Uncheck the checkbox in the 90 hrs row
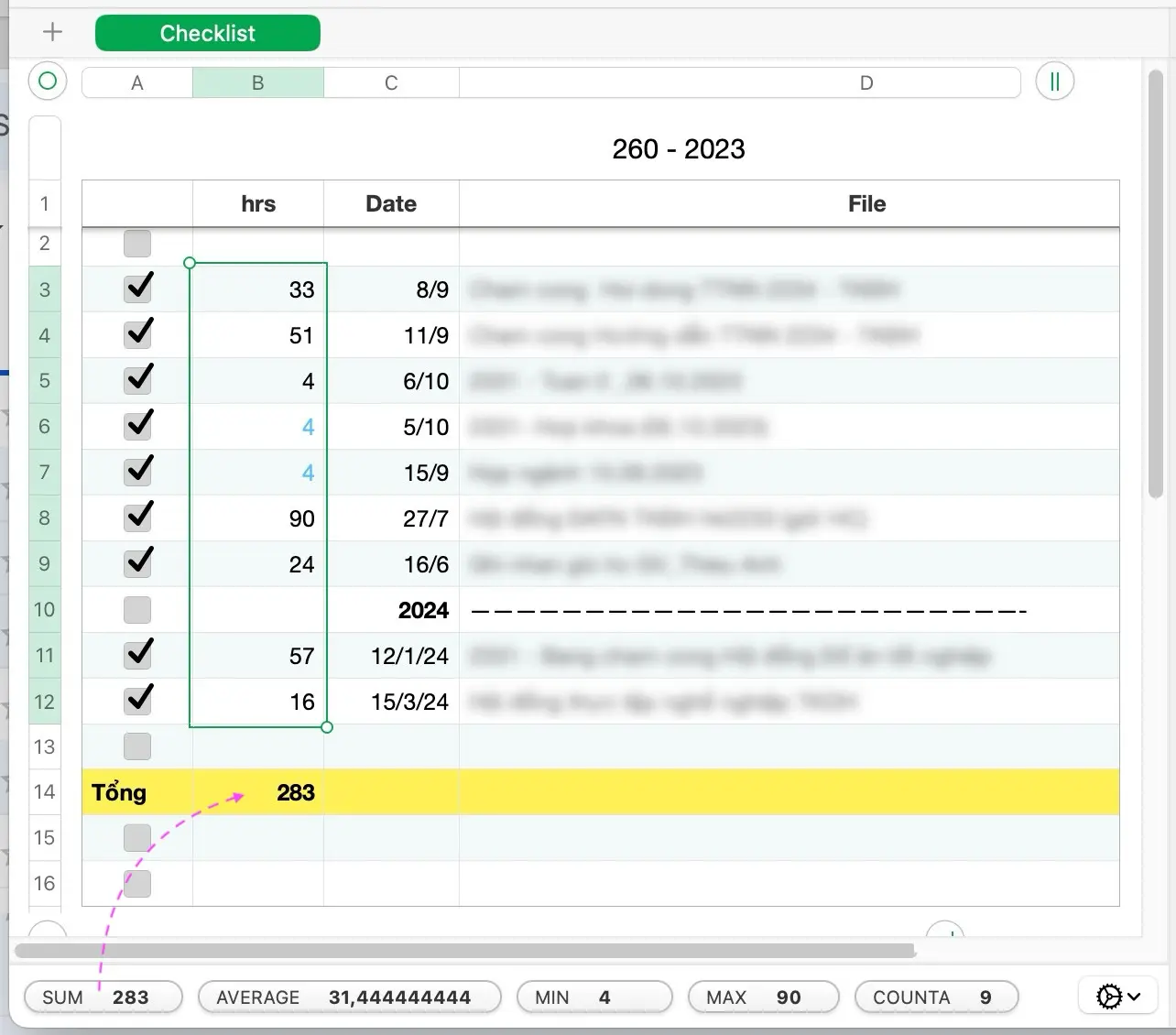1176x1035 pixels. pyautogui.click(x=138, y=517)
